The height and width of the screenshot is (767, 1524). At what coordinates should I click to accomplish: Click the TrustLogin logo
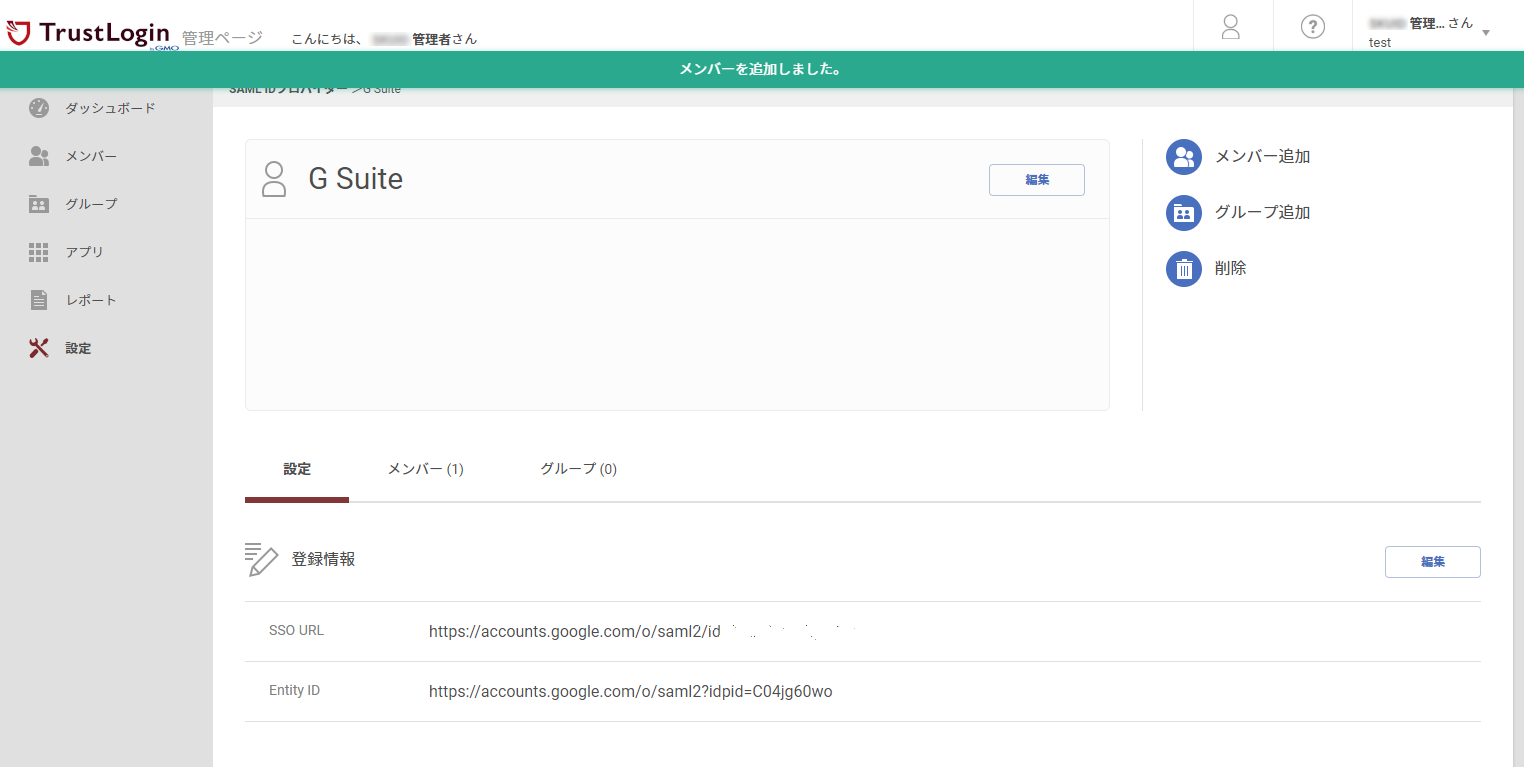[88, 34]
